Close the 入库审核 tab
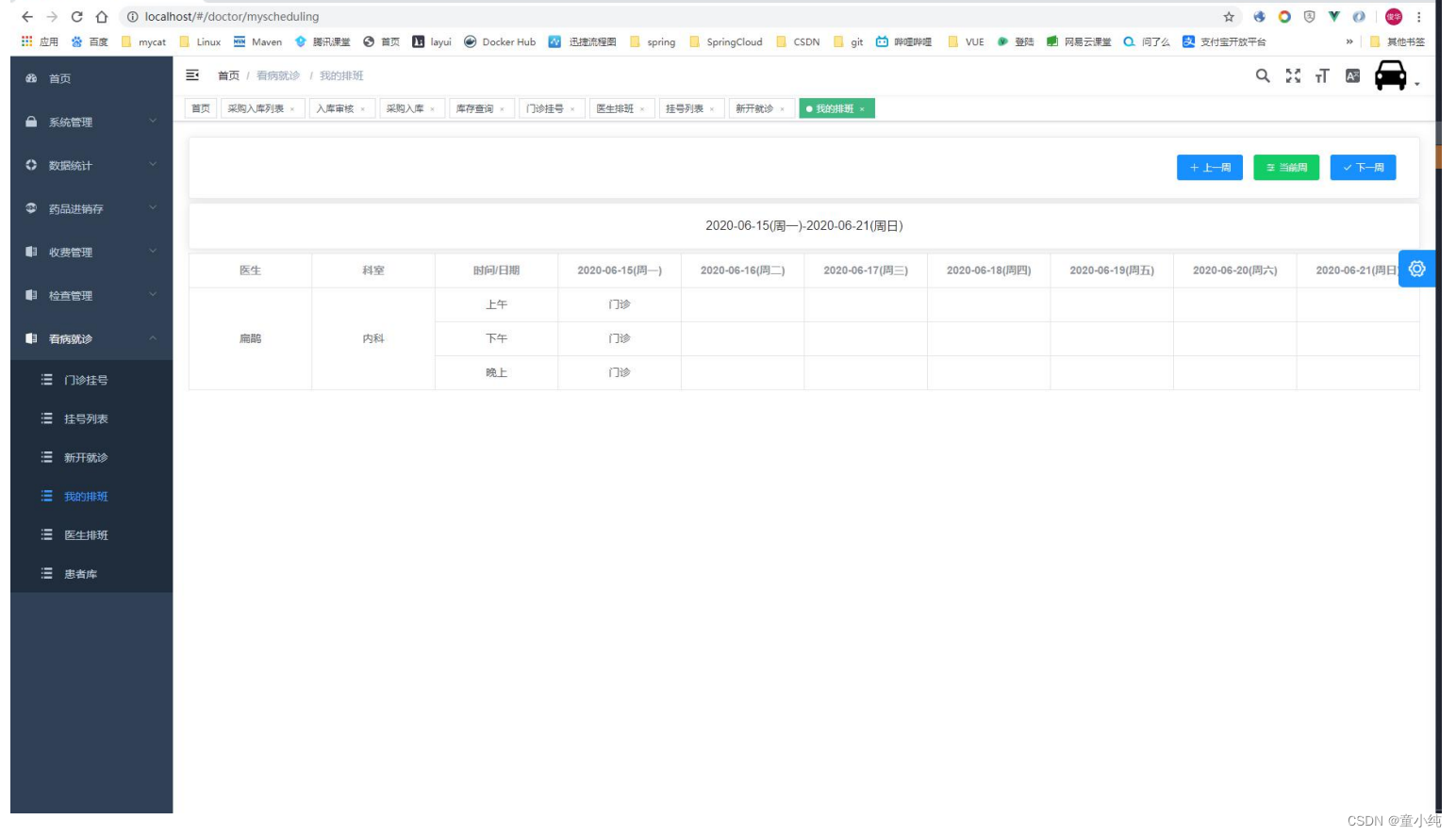This screenshot has width=1456, height=836. [363, 109]
